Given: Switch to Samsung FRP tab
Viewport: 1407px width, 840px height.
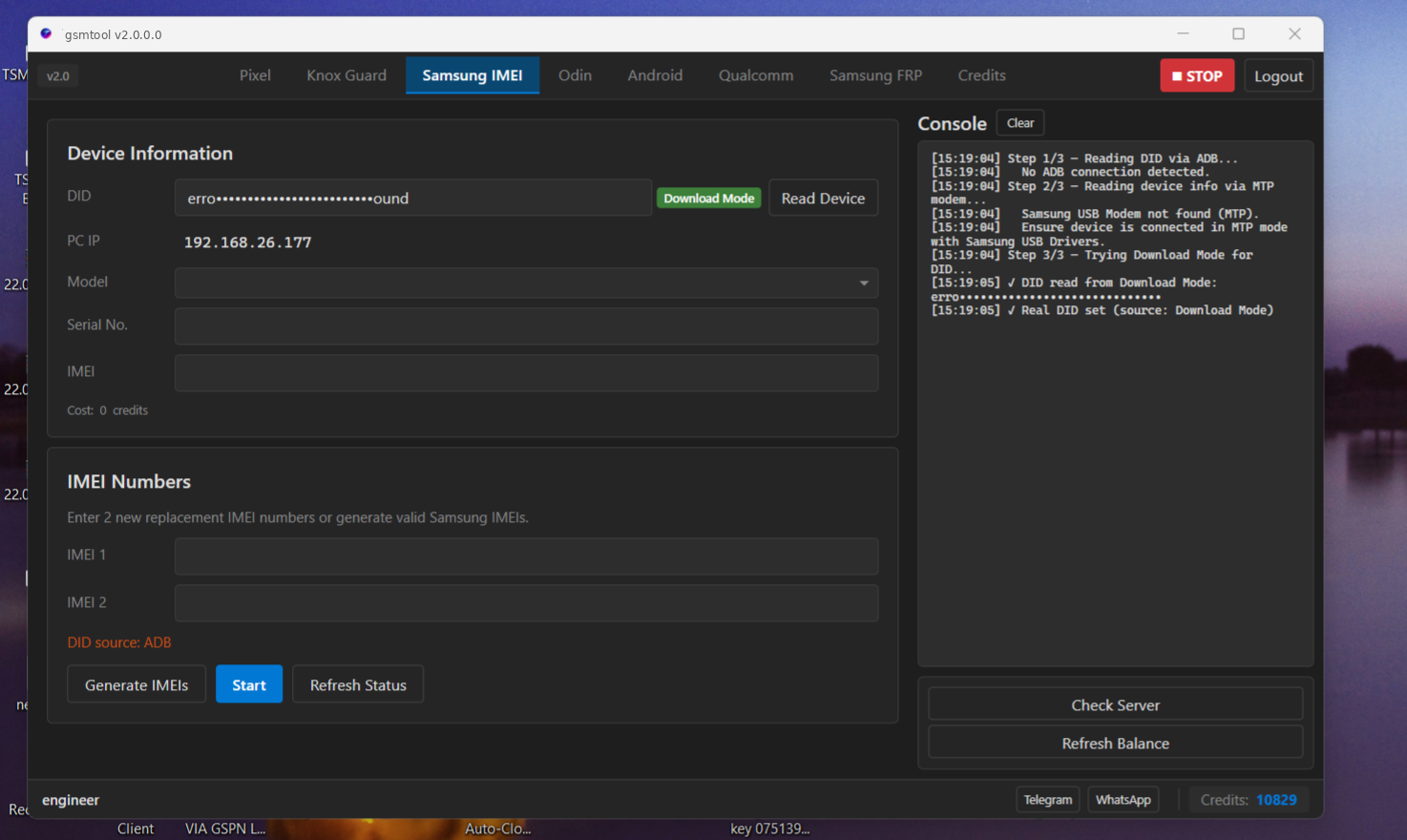Looking at the screenshot, I should [875, 75].
